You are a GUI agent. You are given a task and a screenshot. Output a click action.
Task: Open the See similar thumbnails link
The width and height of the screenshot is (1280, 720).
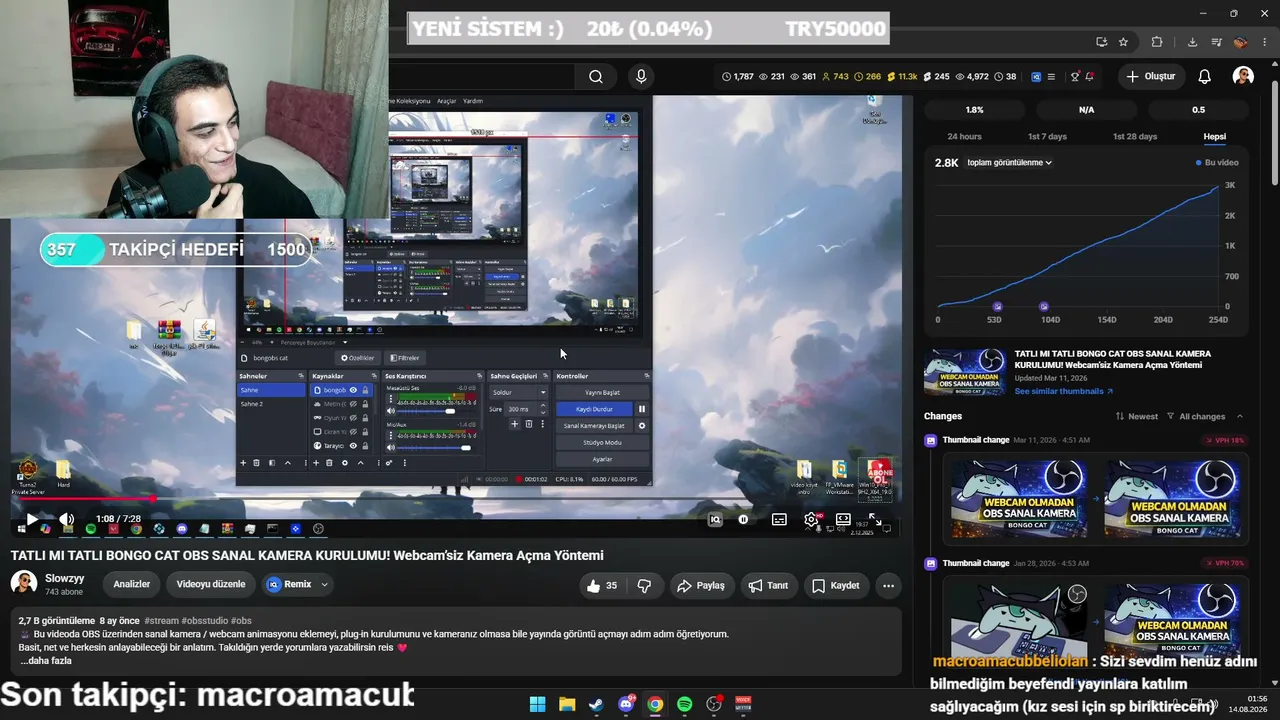1064,391
